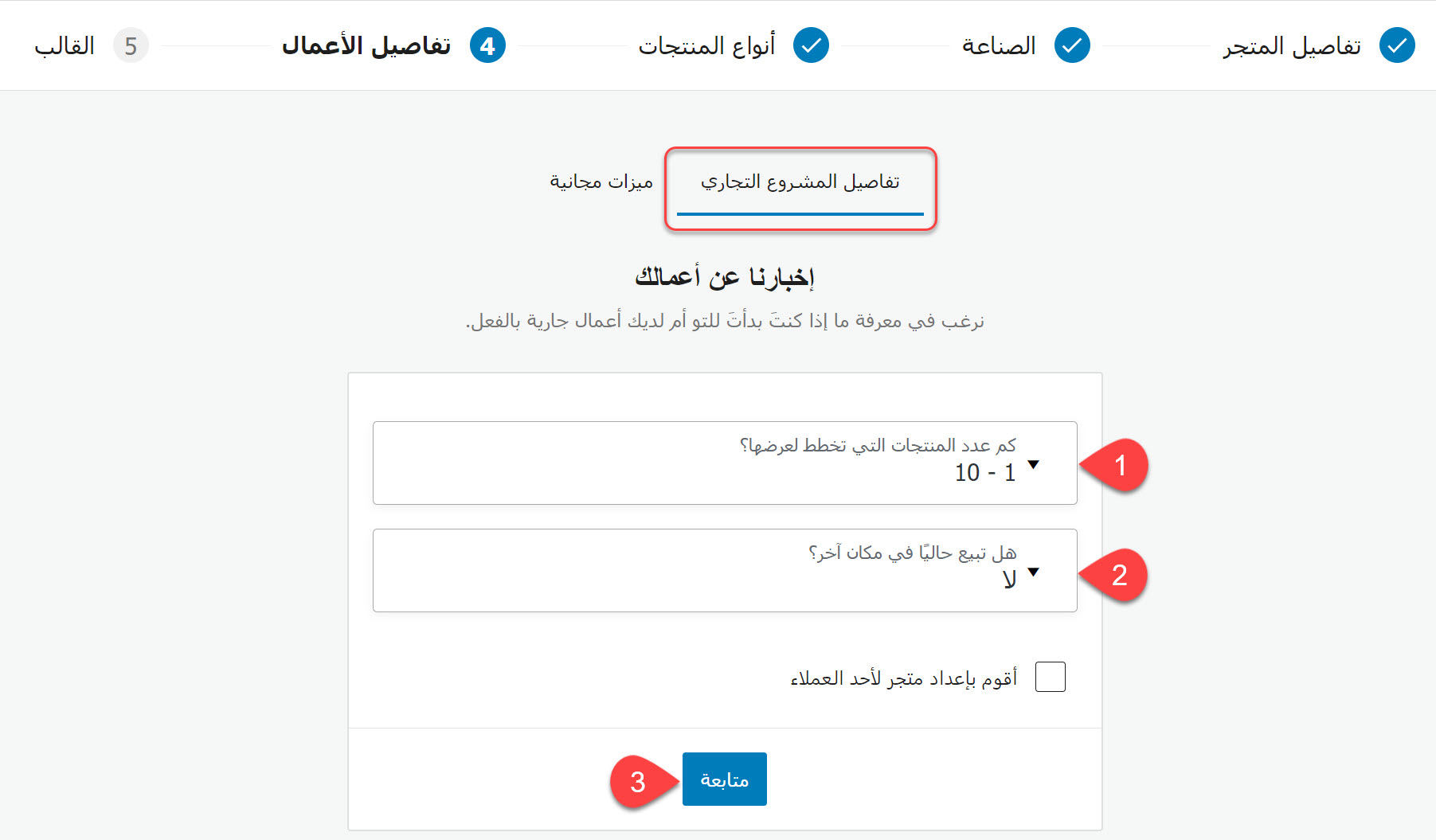
Task: Click arrow beside the لا value
Action: pos(1034,572)
